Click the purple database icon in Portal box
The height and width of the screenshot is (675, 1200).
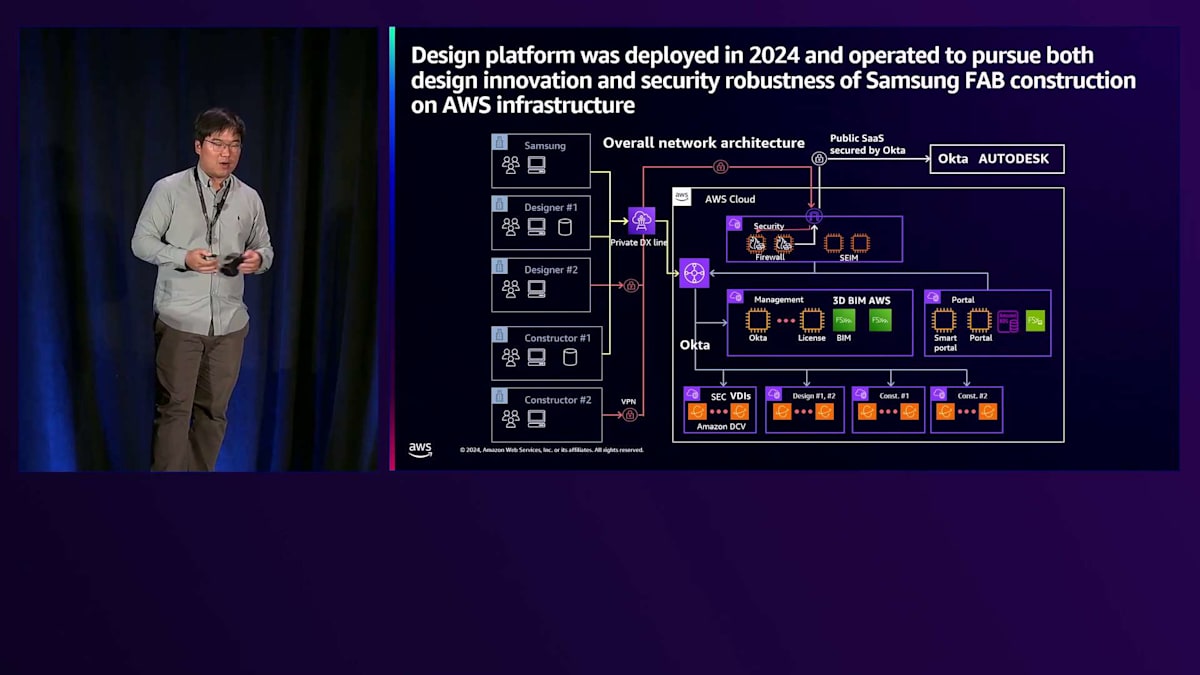click(1008, 321)
